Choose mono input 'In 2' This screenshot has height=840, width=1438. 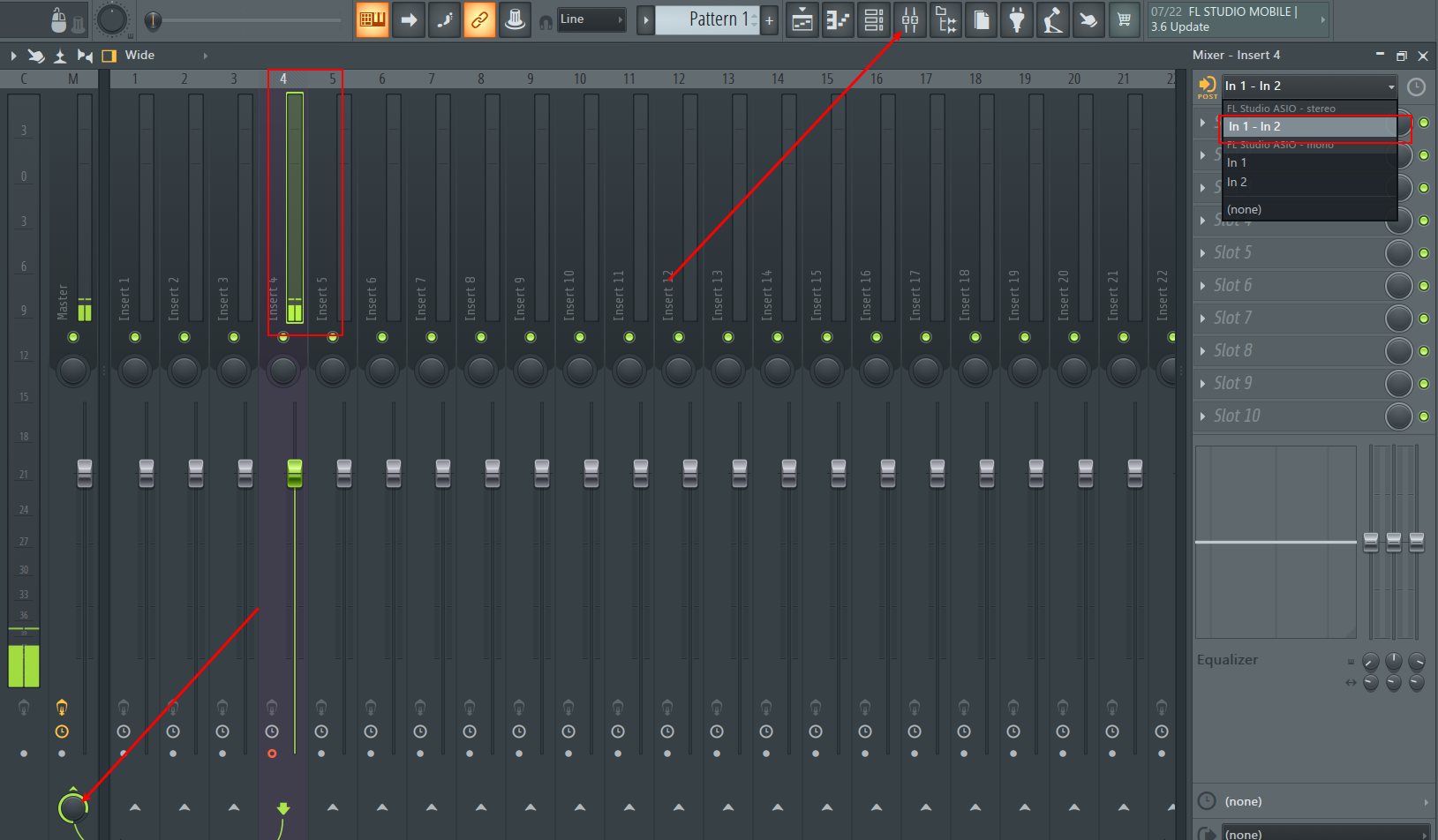tap(1309, 182)
